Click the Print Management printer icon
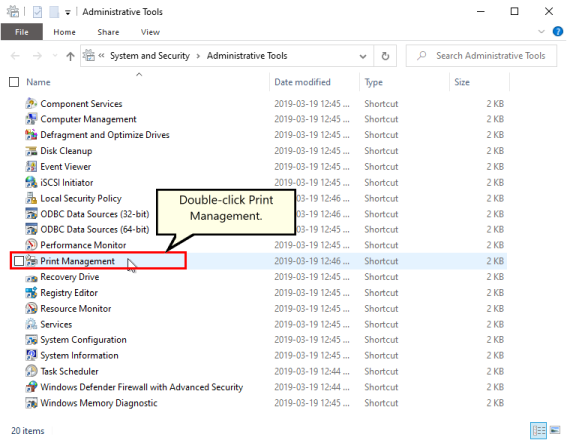 coord(32,261)
